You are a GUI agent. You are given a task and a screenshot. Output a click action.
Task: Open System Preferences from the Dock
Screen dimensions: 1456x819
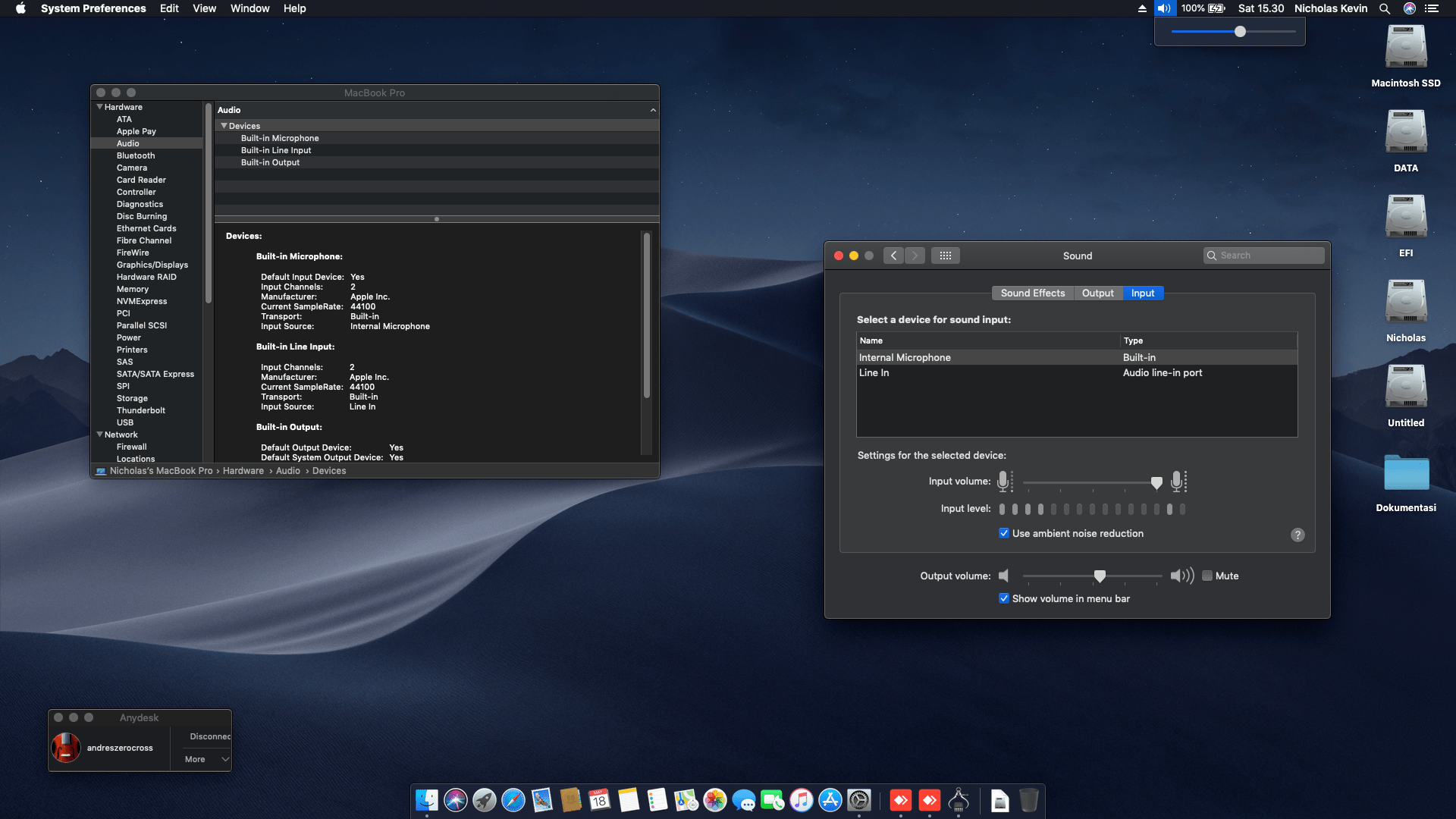coord(859,800)
